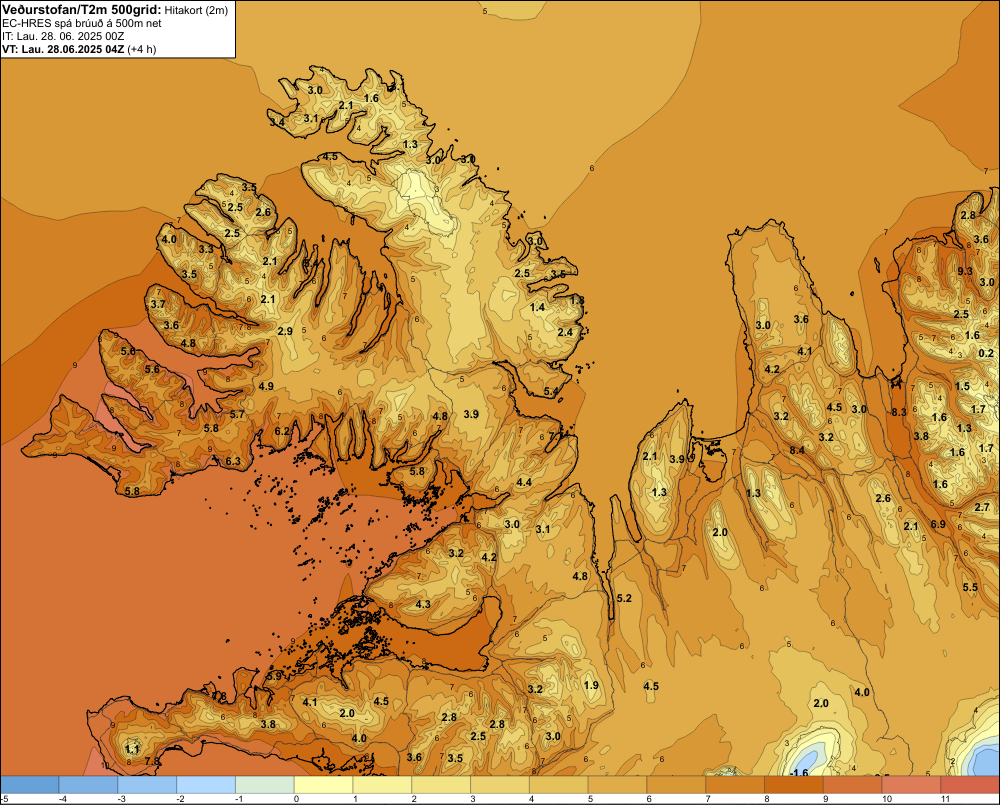Click the 'VT: Lau. 28.06.2025 04Z' valid time
This screenshot has height=805, width=1000.
[63, 49]
